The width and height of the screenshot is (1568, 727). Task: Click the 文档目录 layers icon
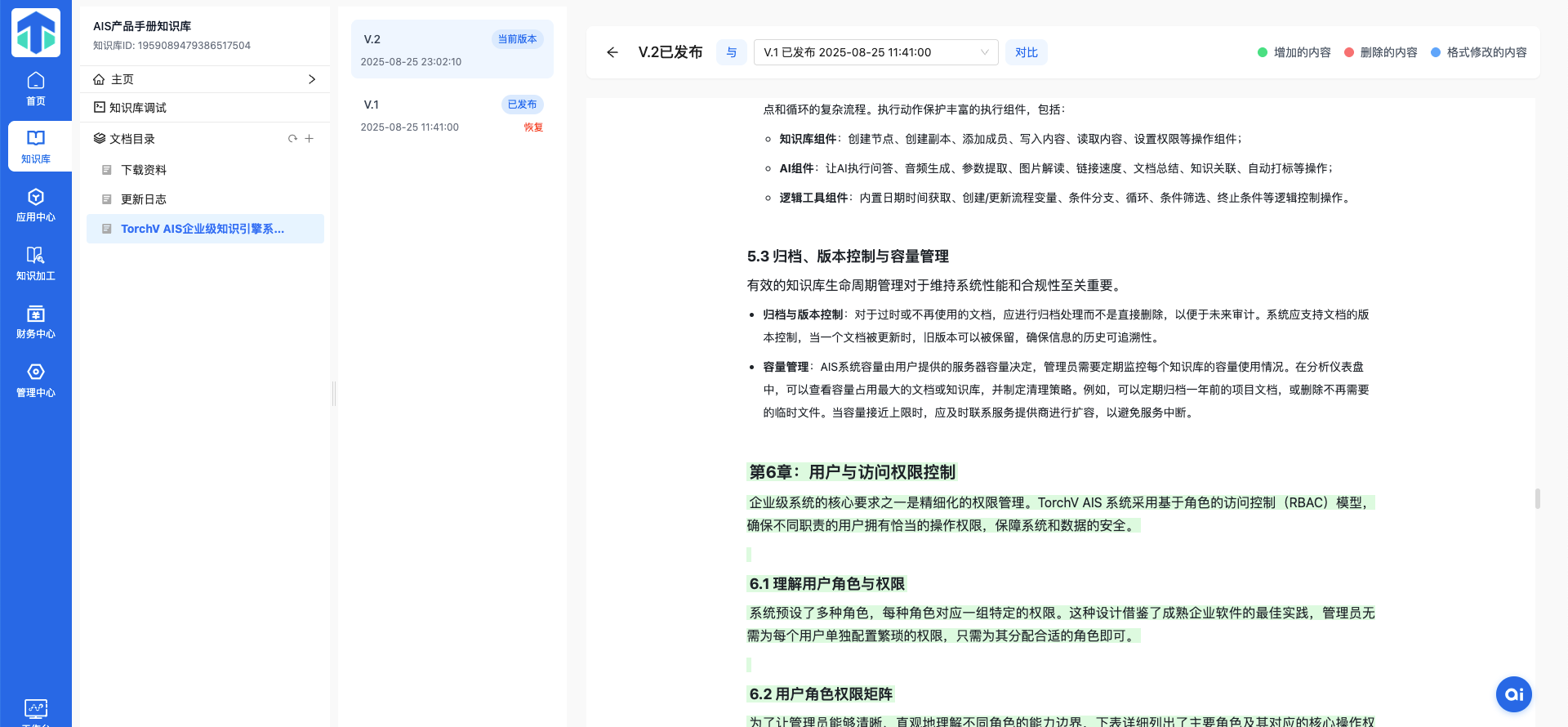click(100, 139)
